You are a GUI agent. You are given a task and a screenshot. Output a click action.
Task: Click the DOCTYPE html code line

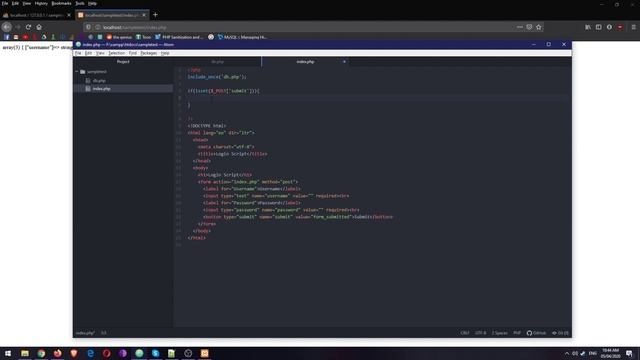click(207, 126)
